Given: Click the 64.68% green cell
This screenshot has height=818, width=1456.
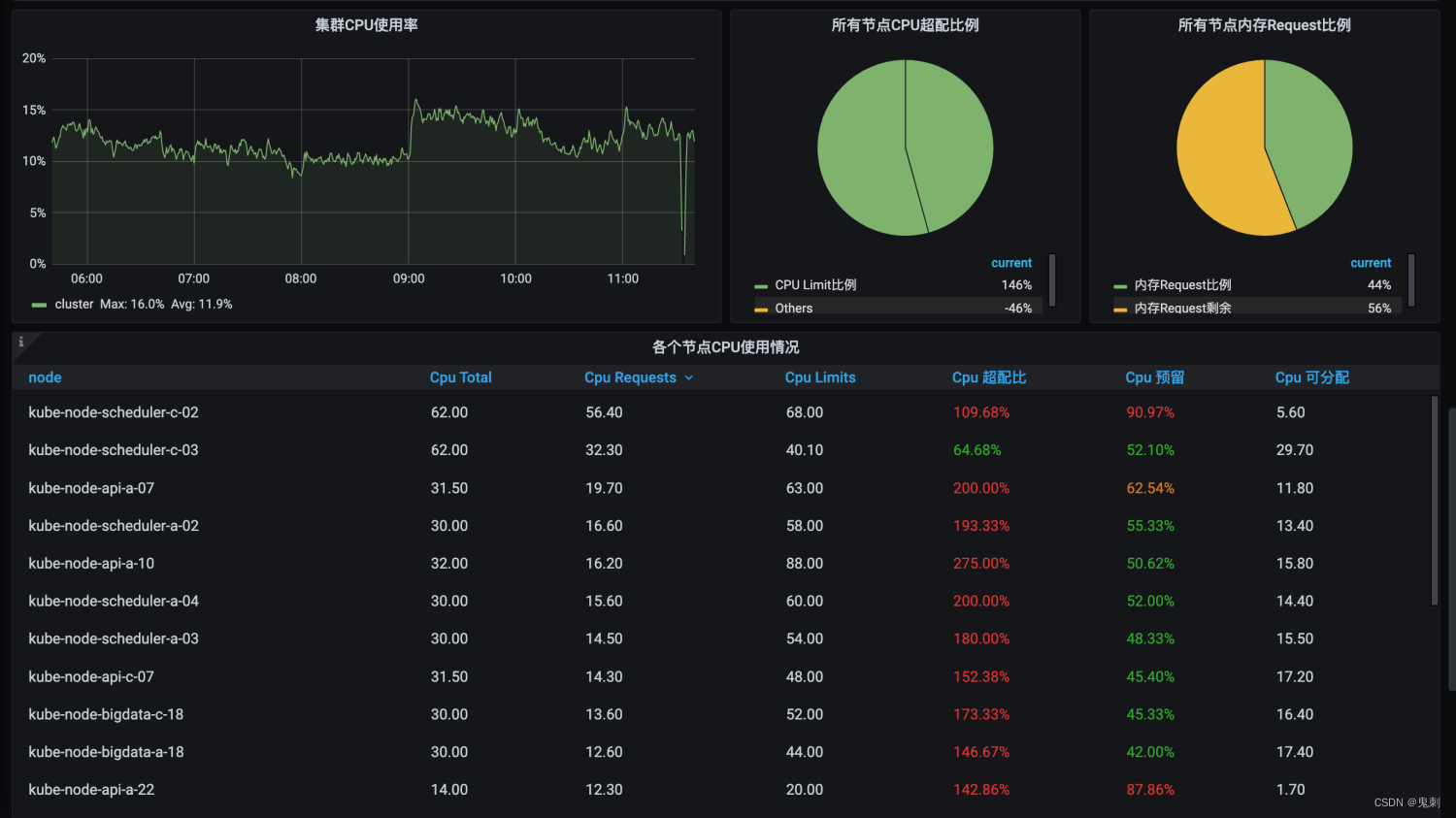Looking at the screenshot, I should pyautogui.click(x=976, y=450).
